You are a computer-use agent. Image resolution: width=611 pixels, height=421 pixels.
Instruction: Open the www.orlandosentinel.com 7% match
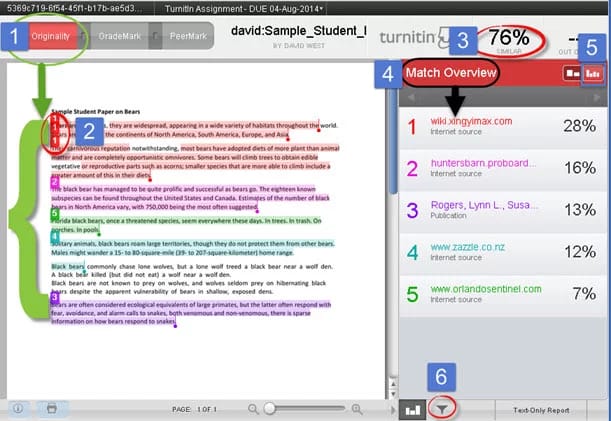(503, 295)
